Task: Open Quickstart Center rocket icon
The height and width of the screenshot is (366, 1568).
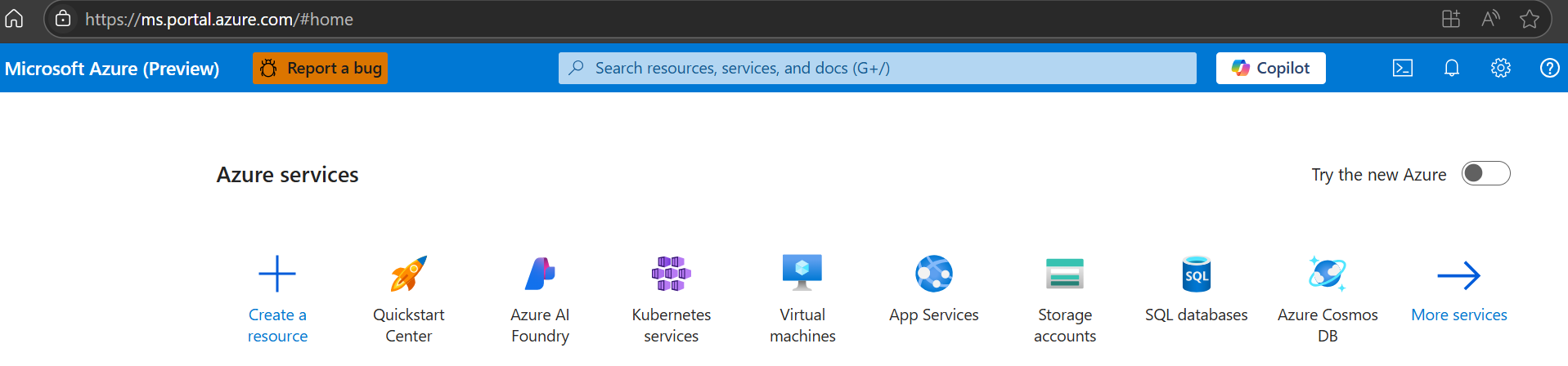Action: coord(409,274)
